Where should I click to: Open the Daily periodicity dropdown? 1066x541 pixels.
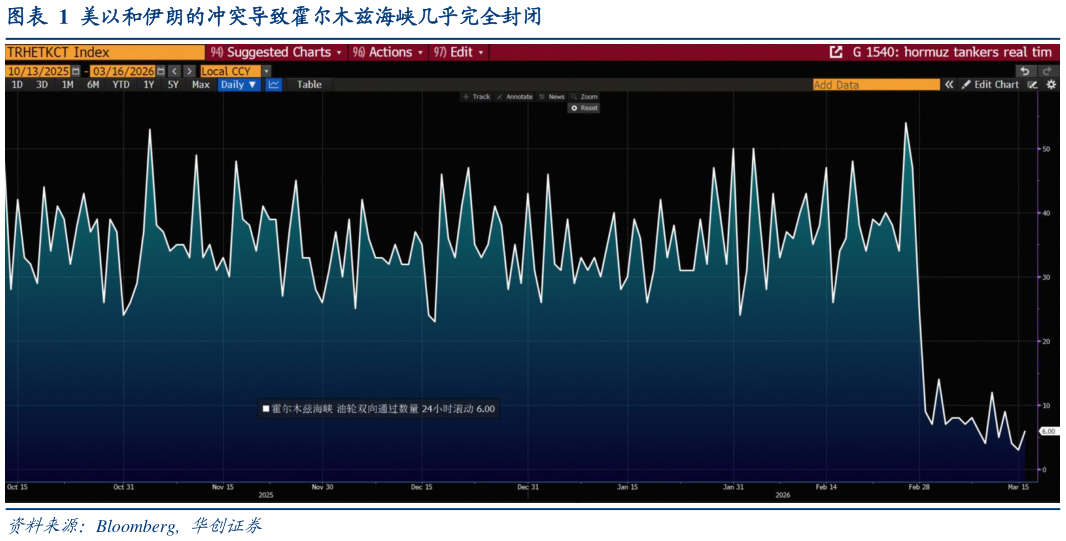click(x=238, y=85)
